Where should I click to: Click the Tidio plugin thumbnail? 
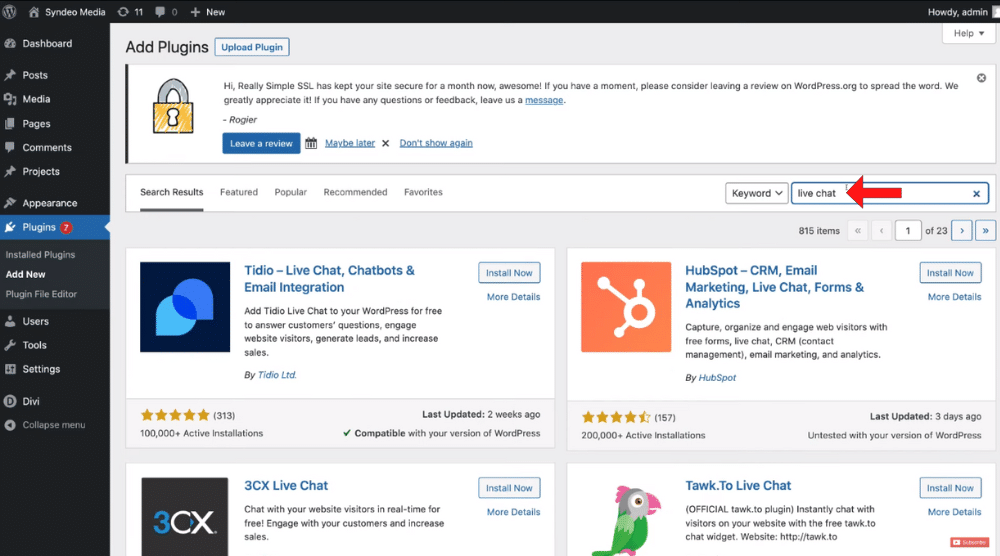click(185, 307)
